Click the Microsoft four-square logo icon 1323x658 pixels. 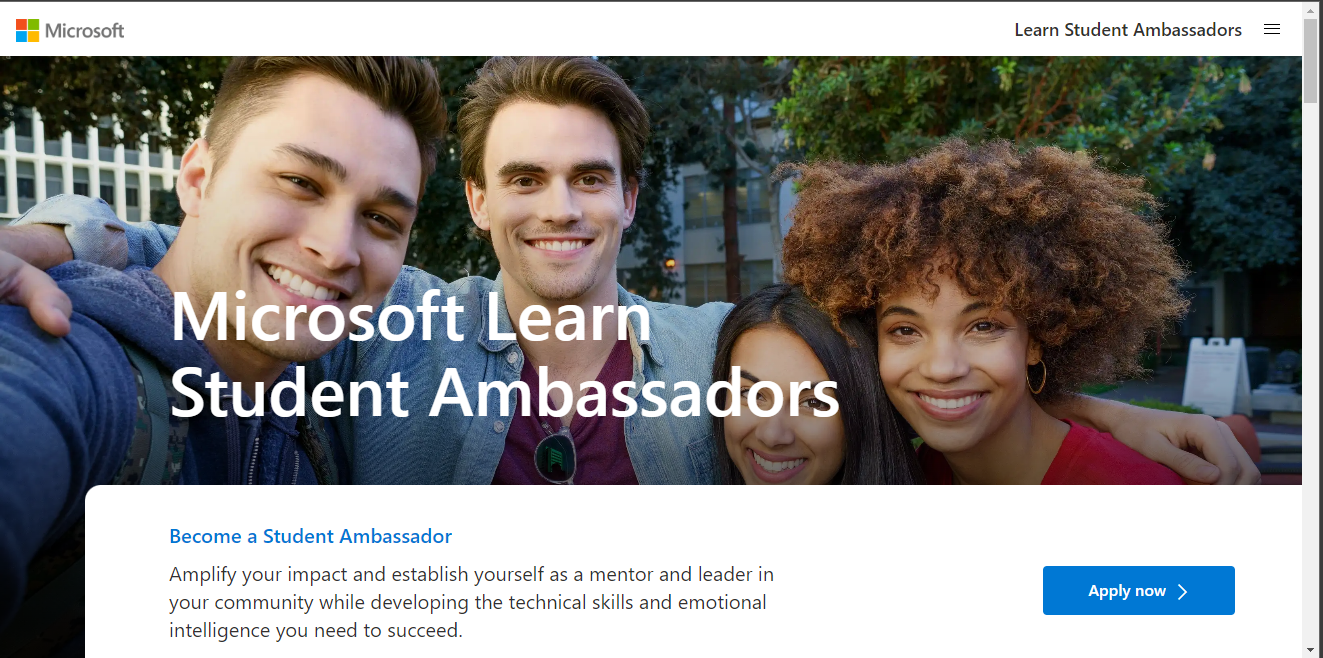pos(27,30)
